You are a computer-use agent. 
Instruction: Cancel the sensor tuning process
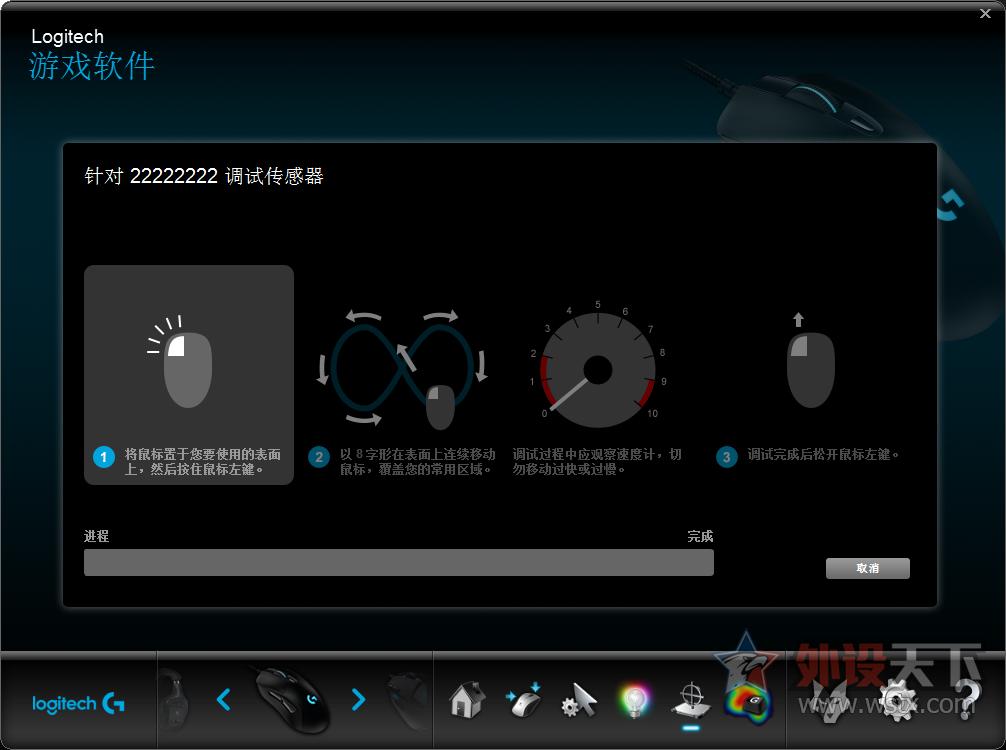click(867, 568)
